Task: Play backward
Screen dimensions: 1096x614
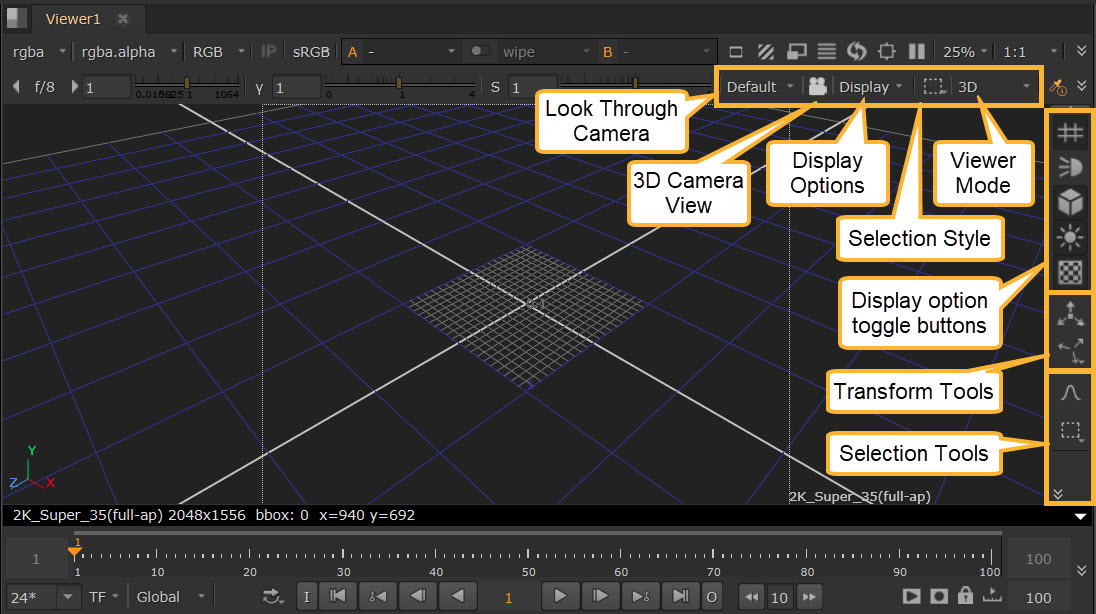Action: coord(458,597)
